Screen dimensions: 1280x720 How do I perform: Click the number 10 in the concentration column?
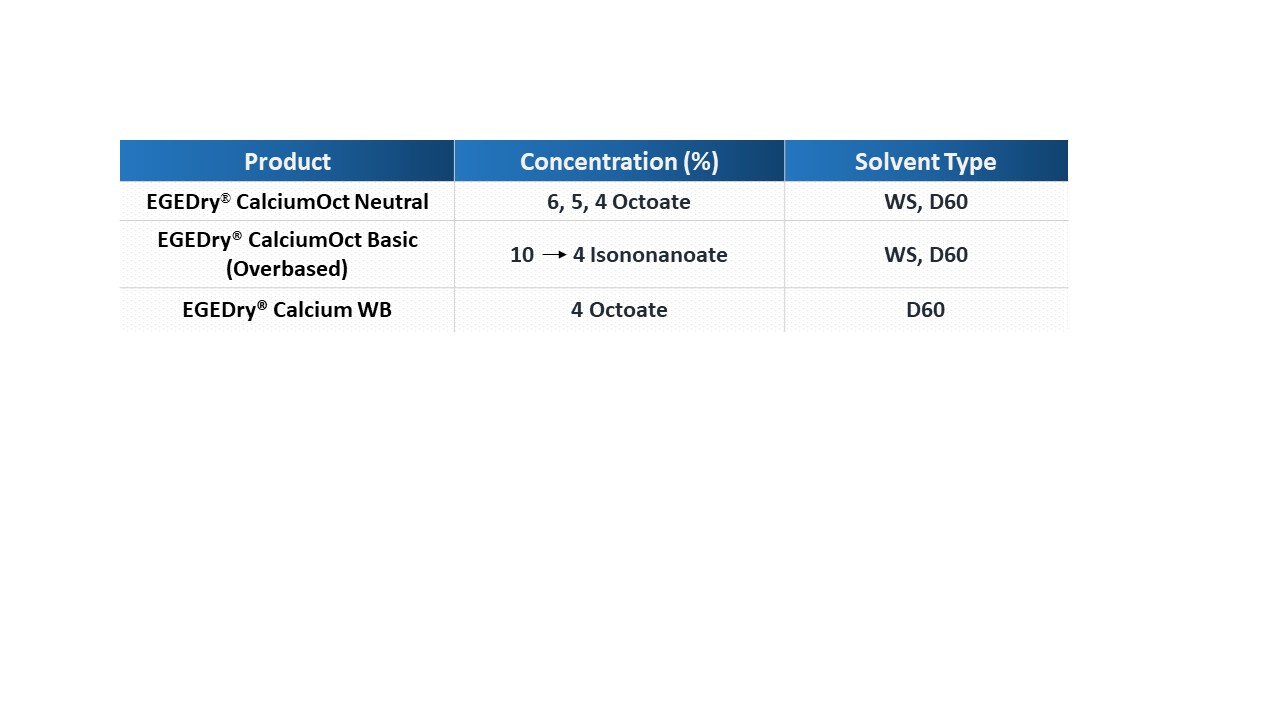(x=522, y=255)
